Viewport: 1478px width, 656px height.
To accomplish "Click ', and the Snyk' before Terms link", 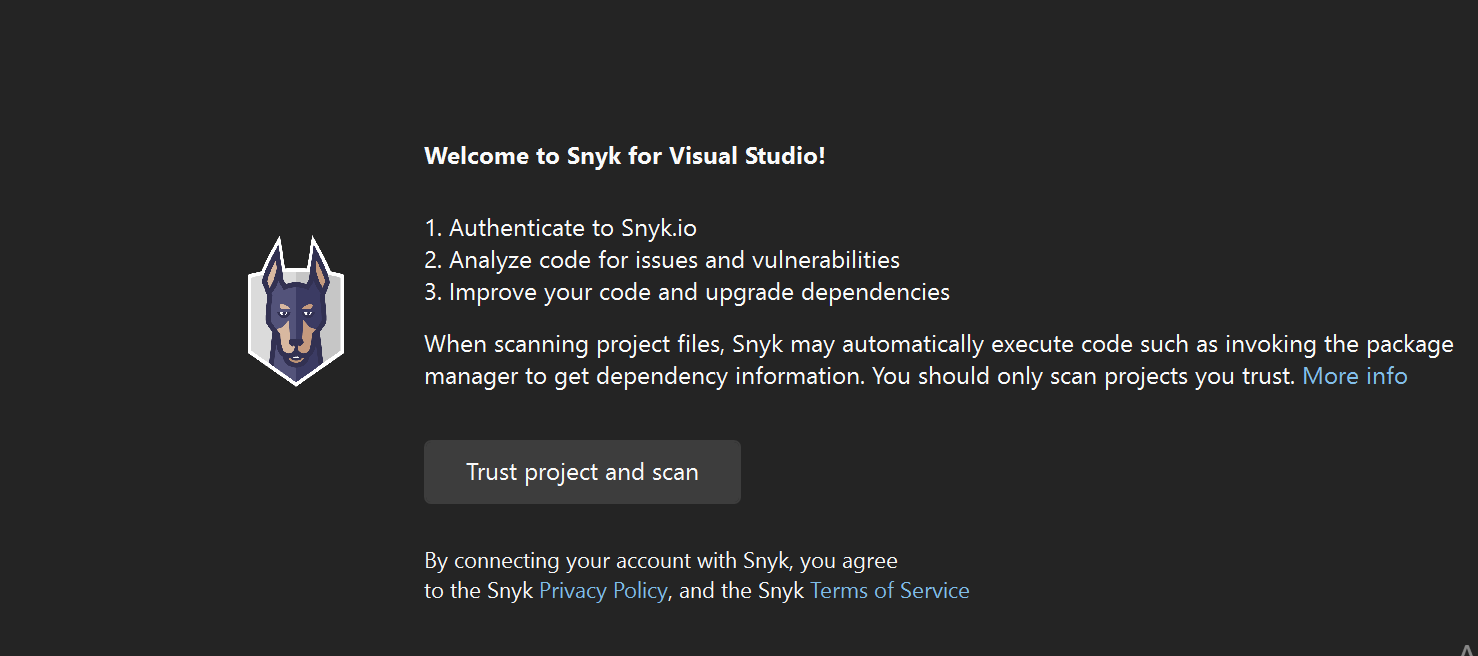I will 741,590.
